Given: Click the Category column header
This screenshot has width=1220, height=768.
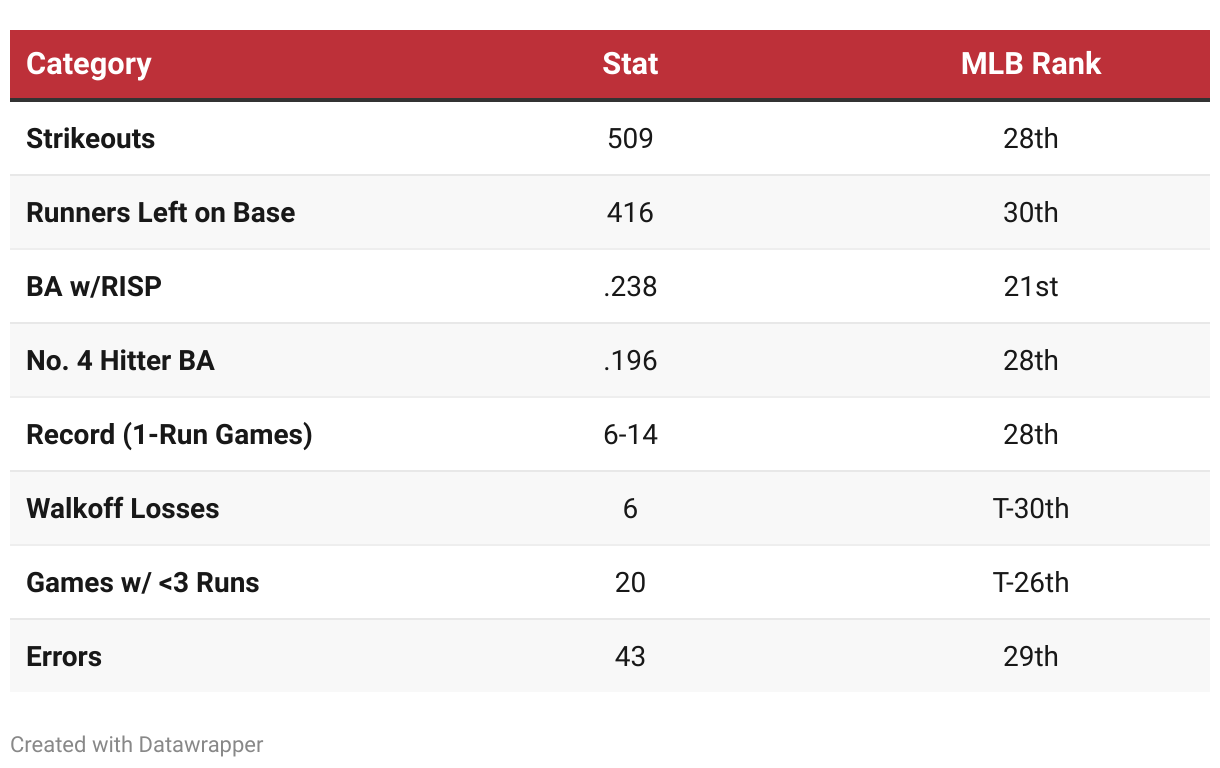Looking at the screenshot, I should (x=88, y=64).
